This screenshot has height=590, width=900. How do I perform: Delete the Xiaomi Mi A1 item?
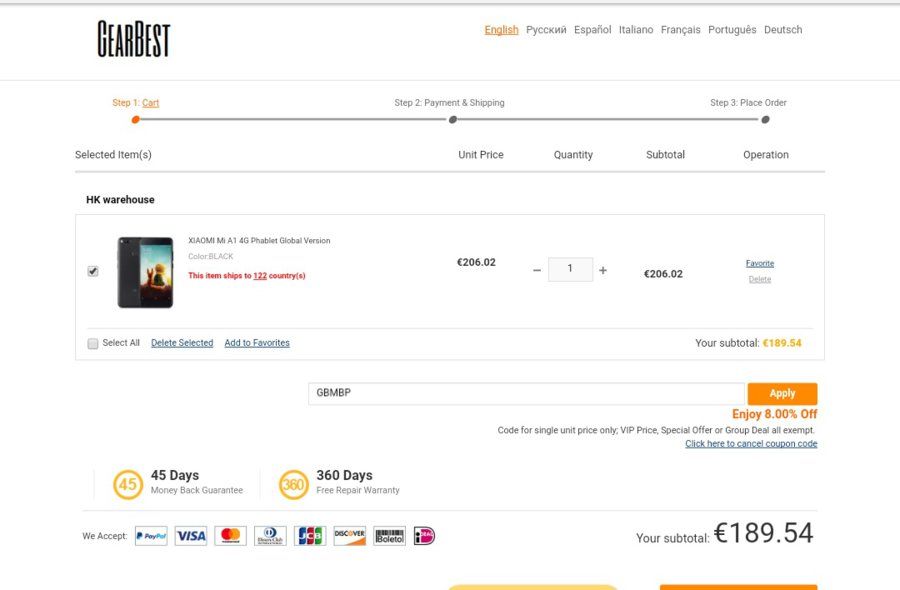(x=760, y=280)
